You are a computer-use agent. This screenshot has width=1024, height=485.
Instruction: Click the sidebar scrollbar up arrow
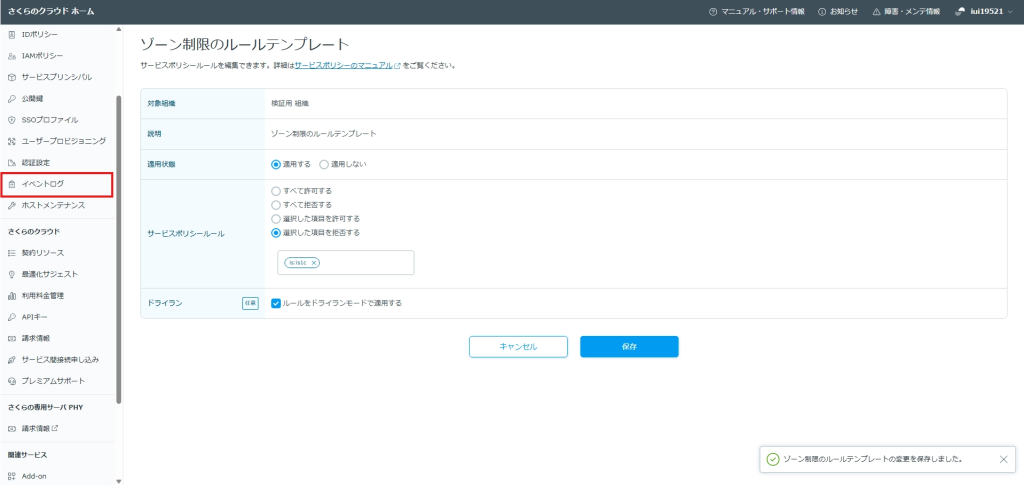coord(118,29)
